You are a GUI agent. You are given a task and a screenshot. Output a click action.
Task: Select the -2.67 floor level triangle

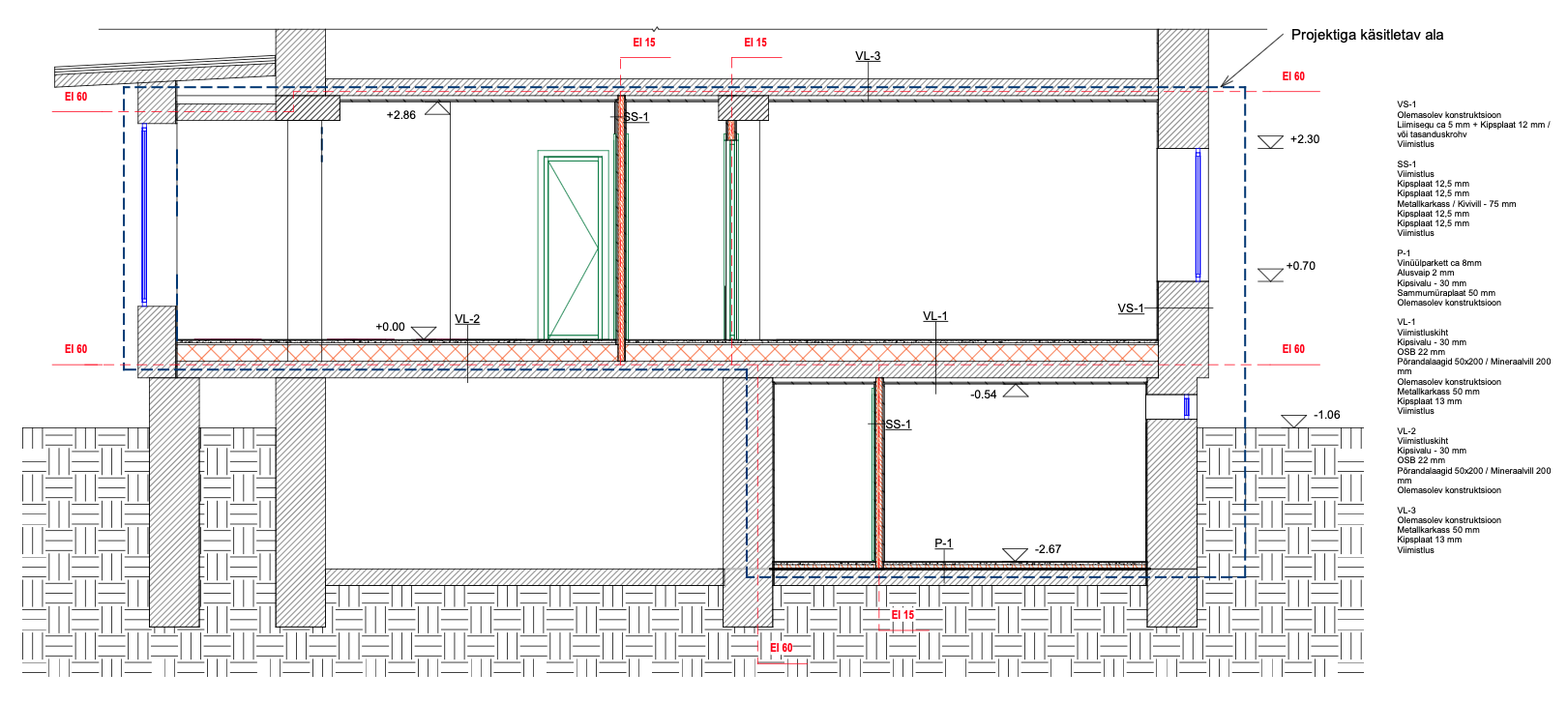point(1015,554)
